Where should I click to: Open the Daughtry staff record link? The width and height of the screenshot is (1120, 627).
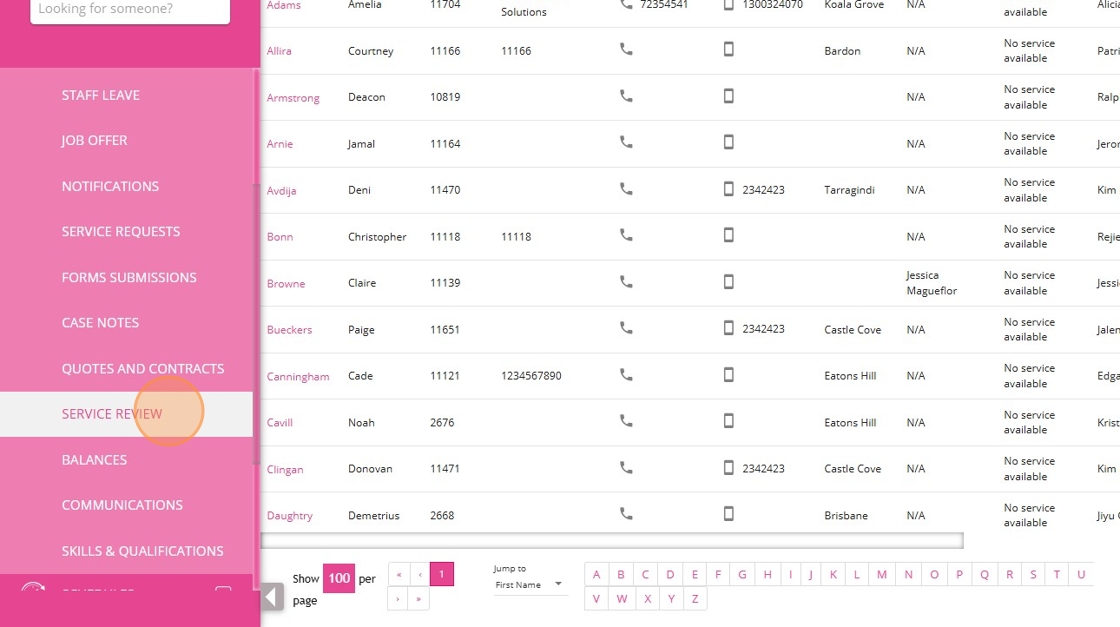point(289,516)
